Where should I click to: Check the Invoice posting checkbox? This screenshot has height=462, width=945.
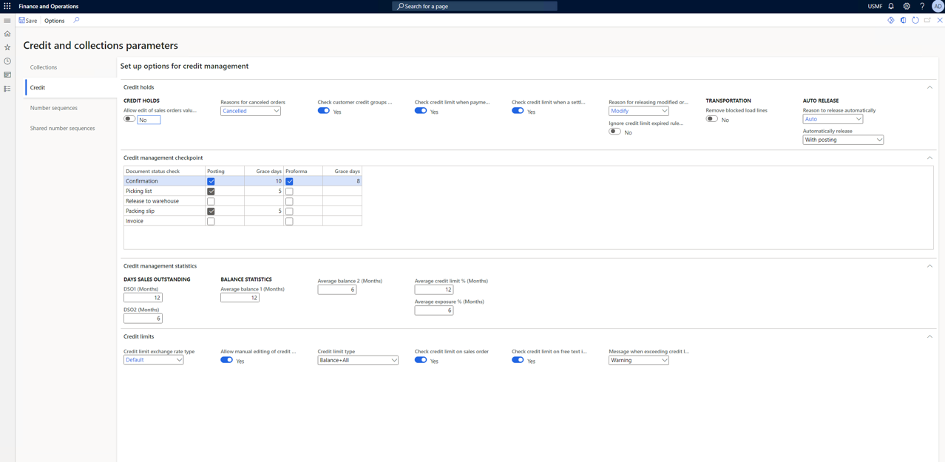click(x=210, y=221)
